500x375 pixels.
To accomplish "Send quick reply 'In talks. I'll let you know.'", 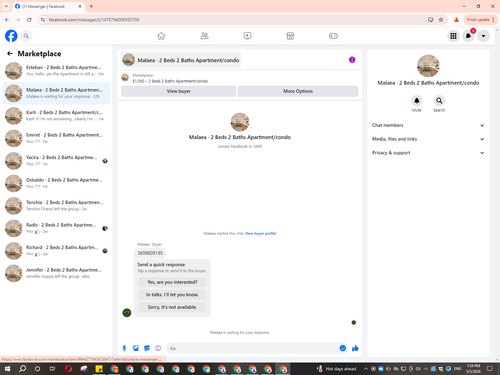I will (172, 295).
